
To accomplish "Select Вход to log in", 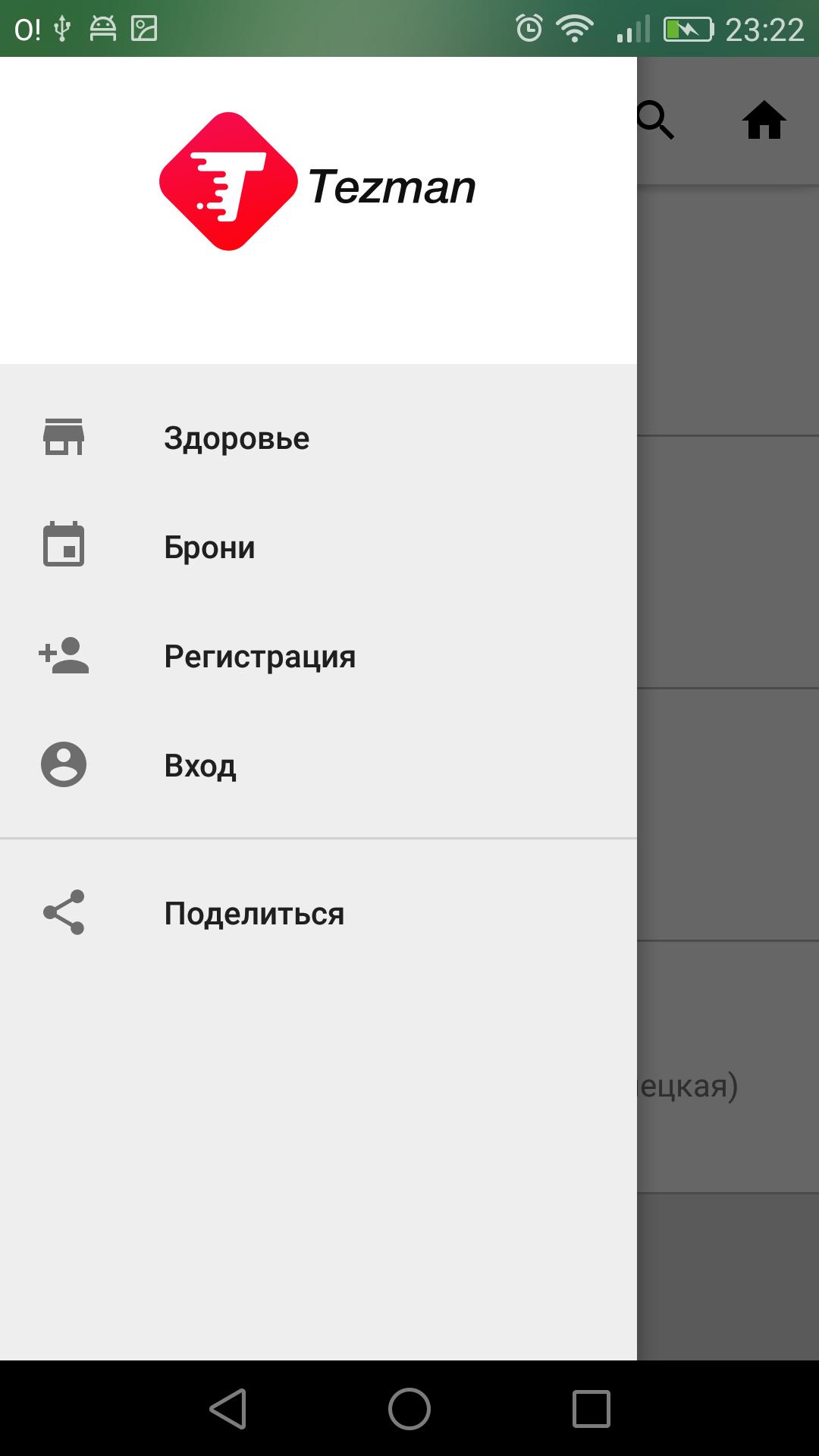I will click(x=318, y=765).
